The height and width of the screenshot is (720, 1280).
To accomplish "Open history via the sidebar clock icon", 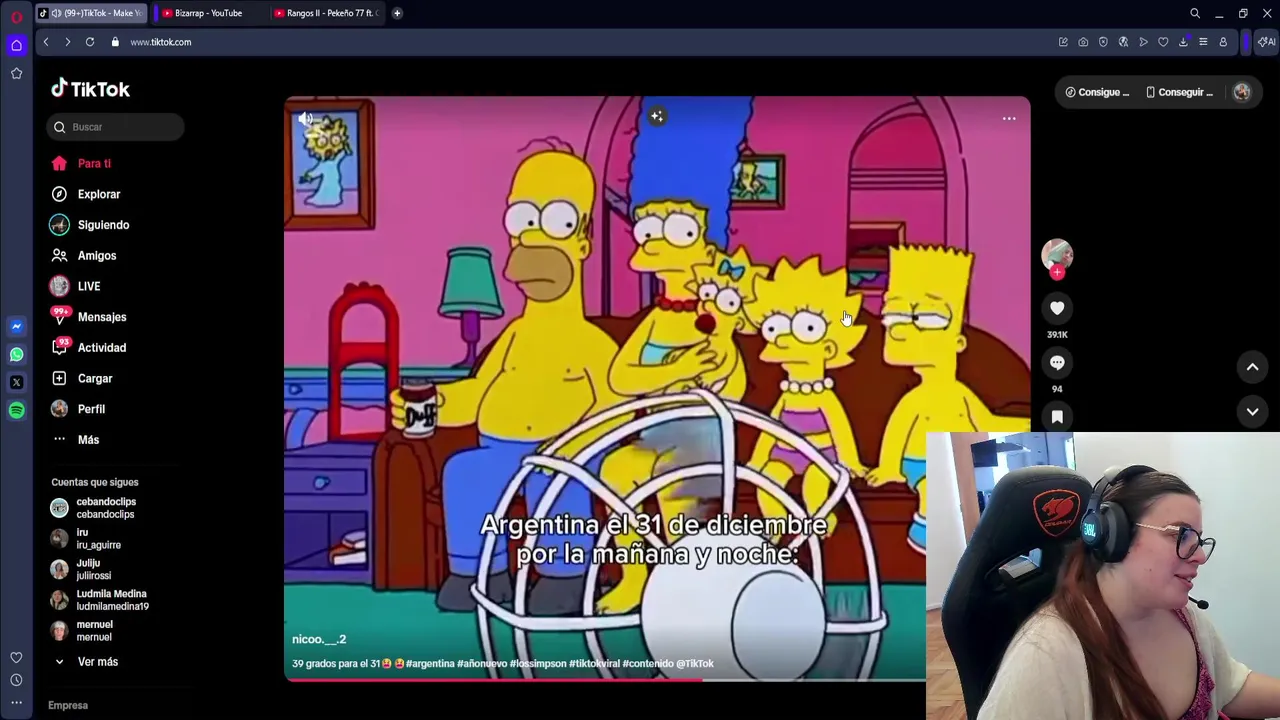I will 16,680.
